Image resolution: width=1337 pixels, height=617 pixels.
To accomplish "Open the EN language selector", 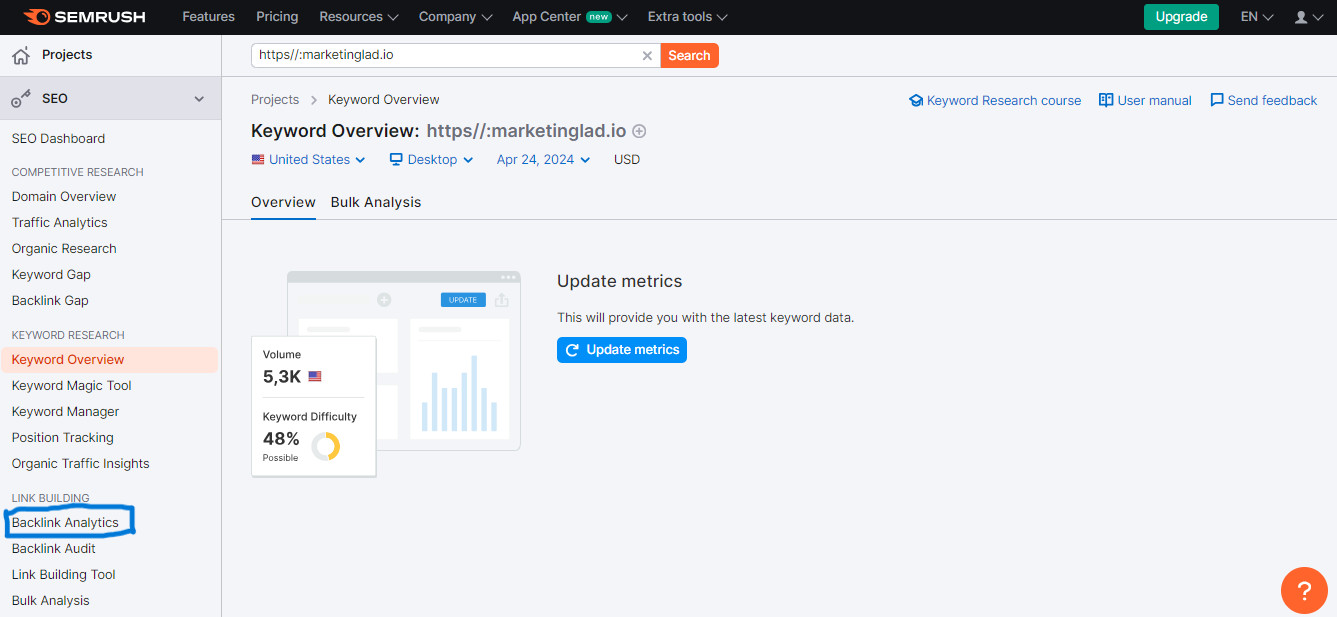I will tap(1257, 17).
